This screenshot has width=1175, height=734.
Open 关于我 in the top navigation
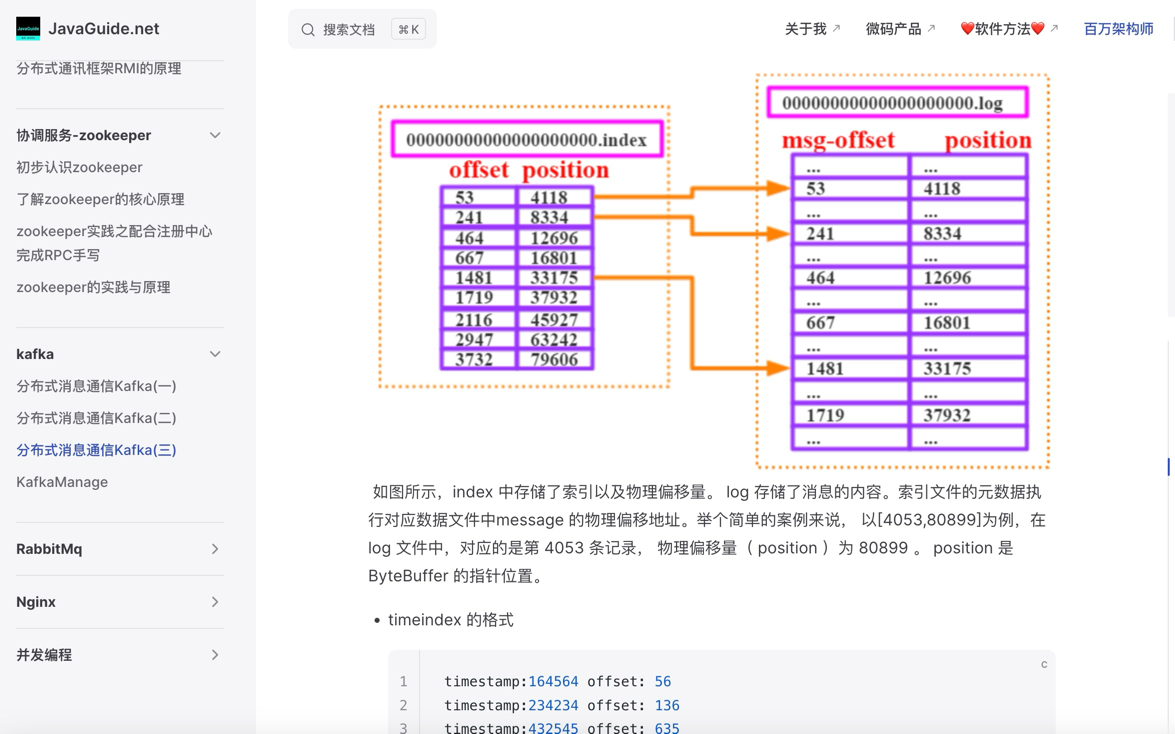(806, 28)
